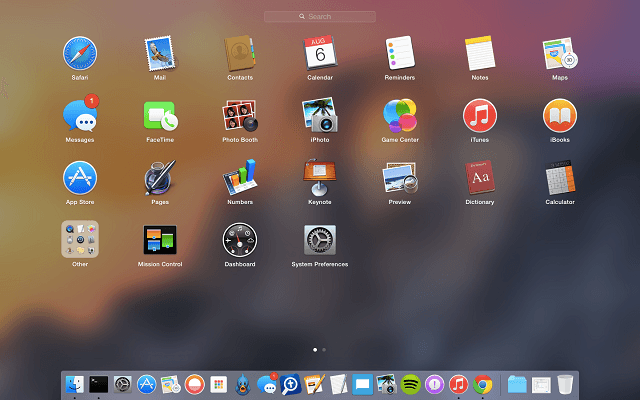Click the Pages icon in the Dock
640x400 pixels.
pyautogui.click(x=314, y=384)
